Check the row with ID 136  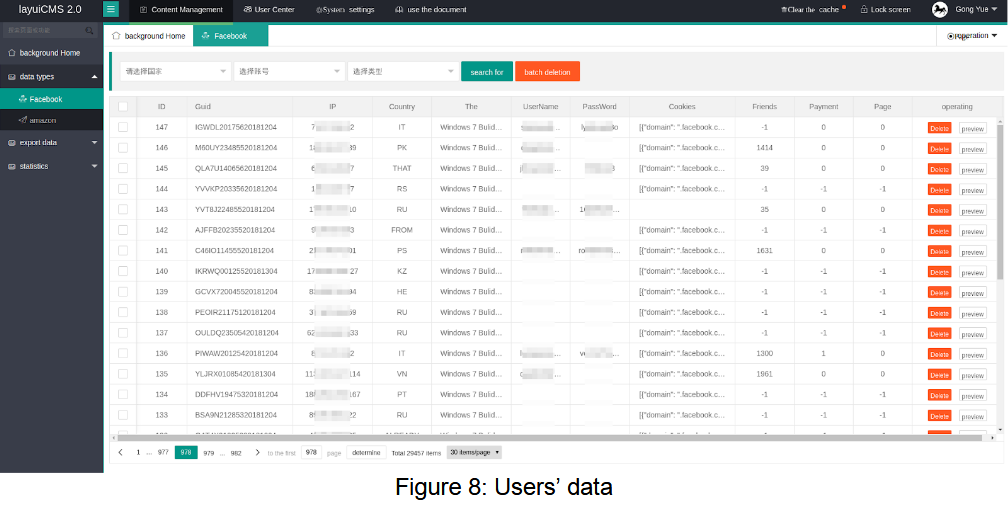click(x=123, y=353)
